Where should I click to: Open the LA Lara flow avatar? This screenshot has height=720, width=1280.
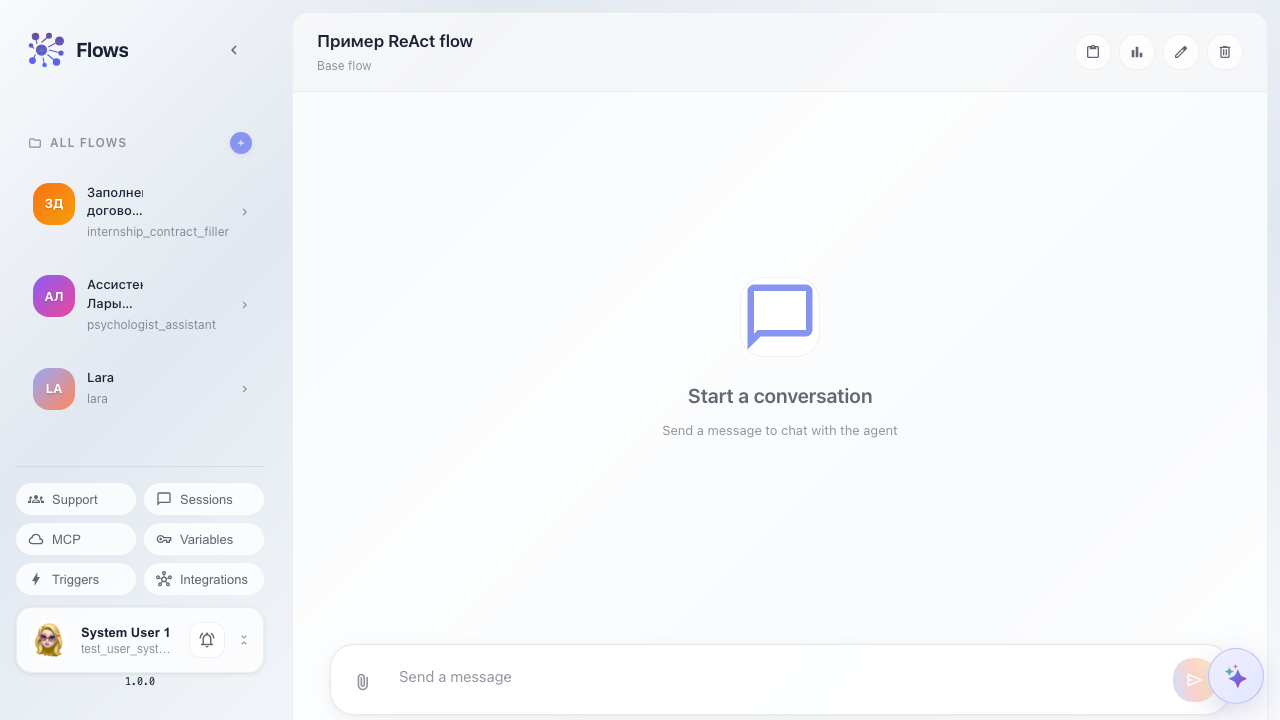click(x=54, y=389)
